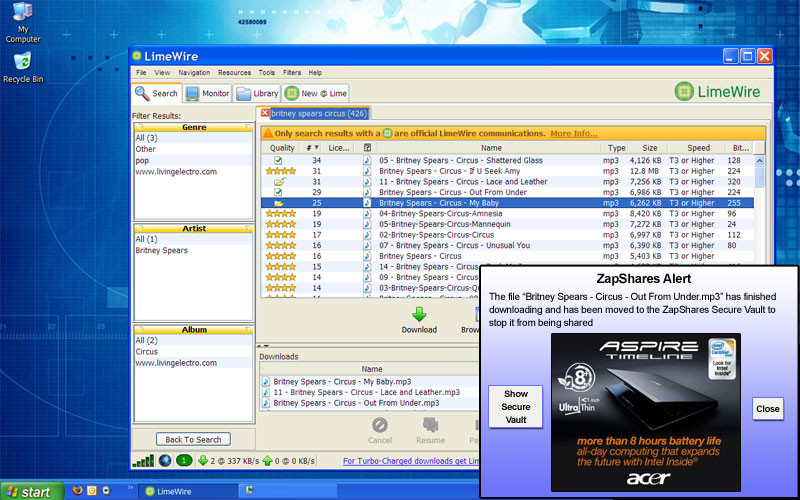The height and width of the screenshot is (500, 800).
Task: Select result 07 - Britney Spears - Circus - Unusual You
Action: (x=454, y=245)
